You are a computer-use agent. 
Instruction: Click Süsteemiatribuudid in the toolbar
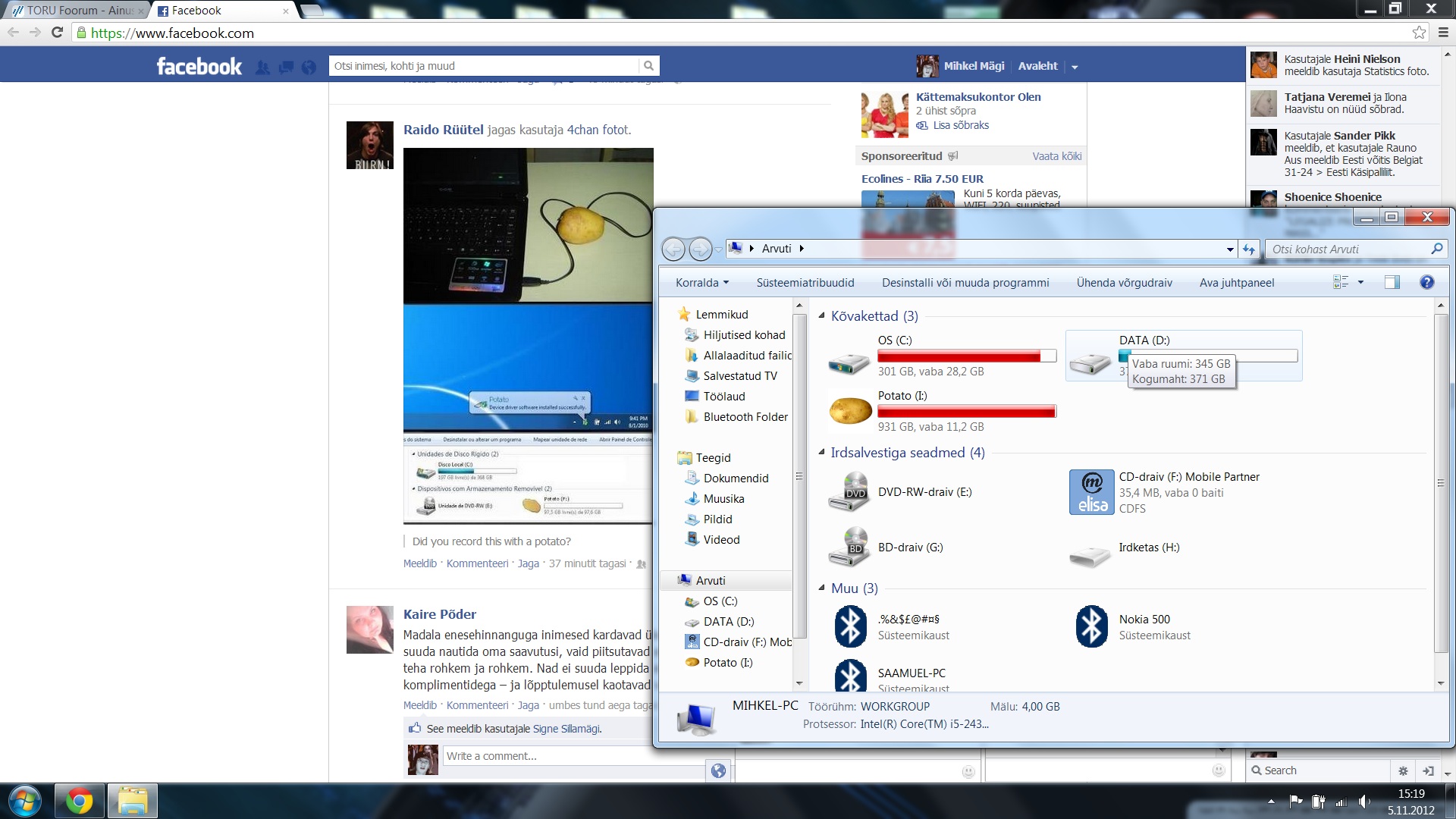tap(805, 283)
